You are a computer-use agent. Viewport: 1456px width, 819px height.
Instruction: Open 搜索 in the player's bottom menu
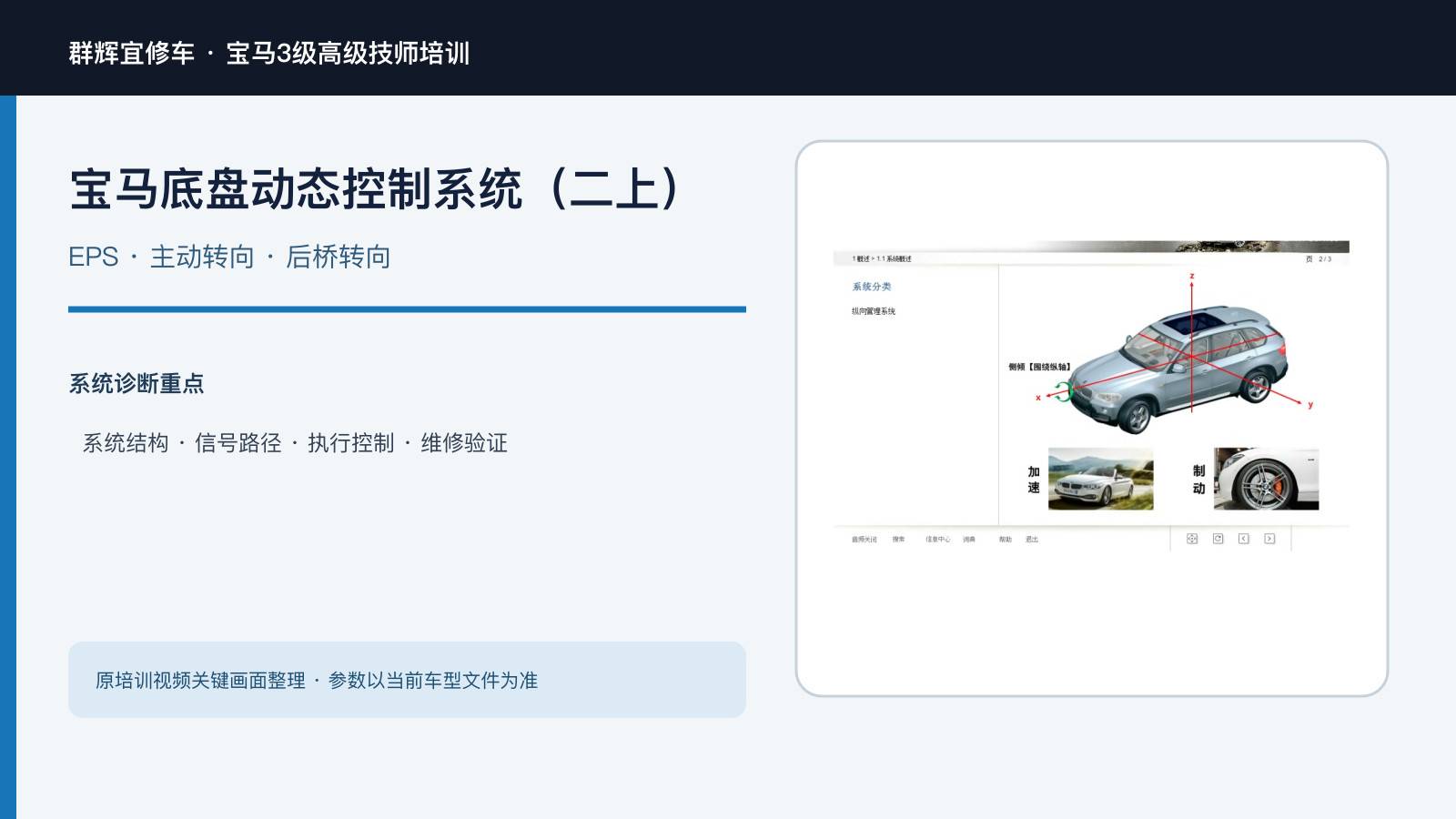tap(899, 540)
